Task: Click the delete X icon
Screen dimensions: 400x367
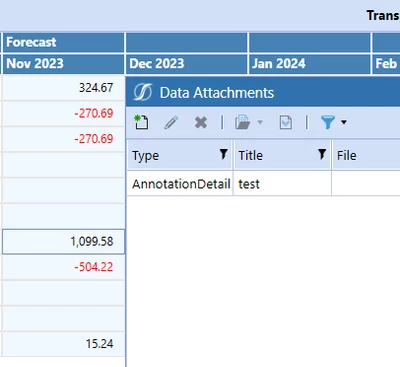Action: [x=201, y=123]
